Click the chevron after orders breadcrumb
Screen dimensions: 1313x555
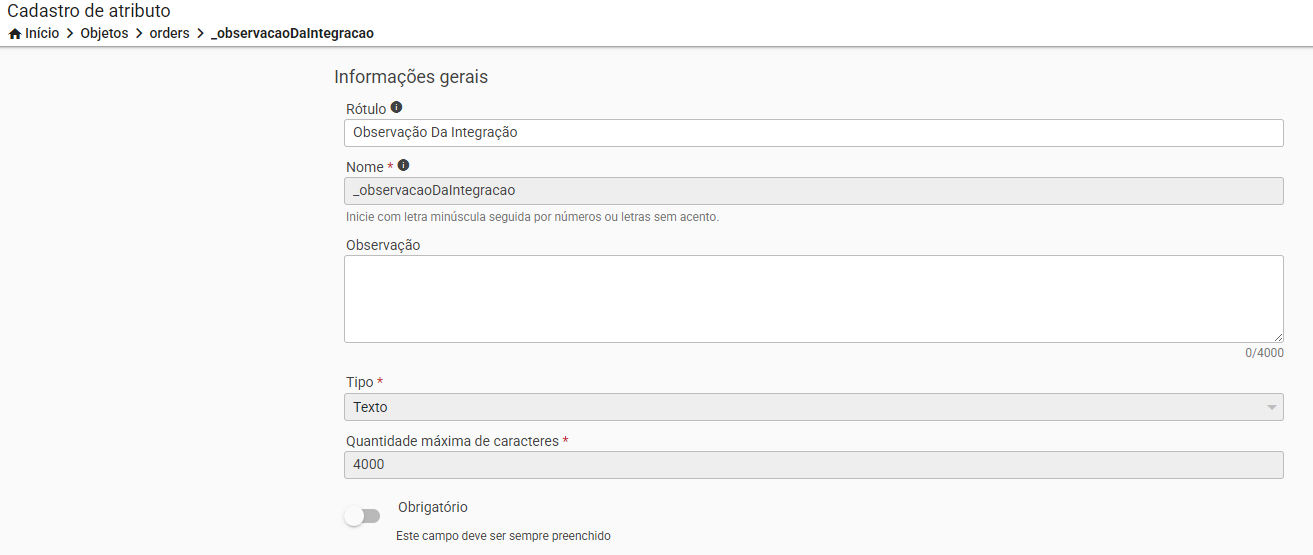200,34
